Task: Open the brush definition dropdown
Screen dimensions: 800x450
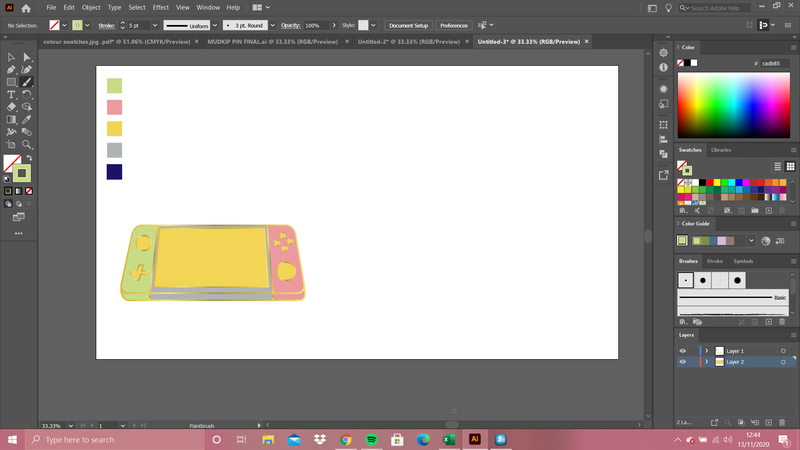Action: tap(272, 25)
